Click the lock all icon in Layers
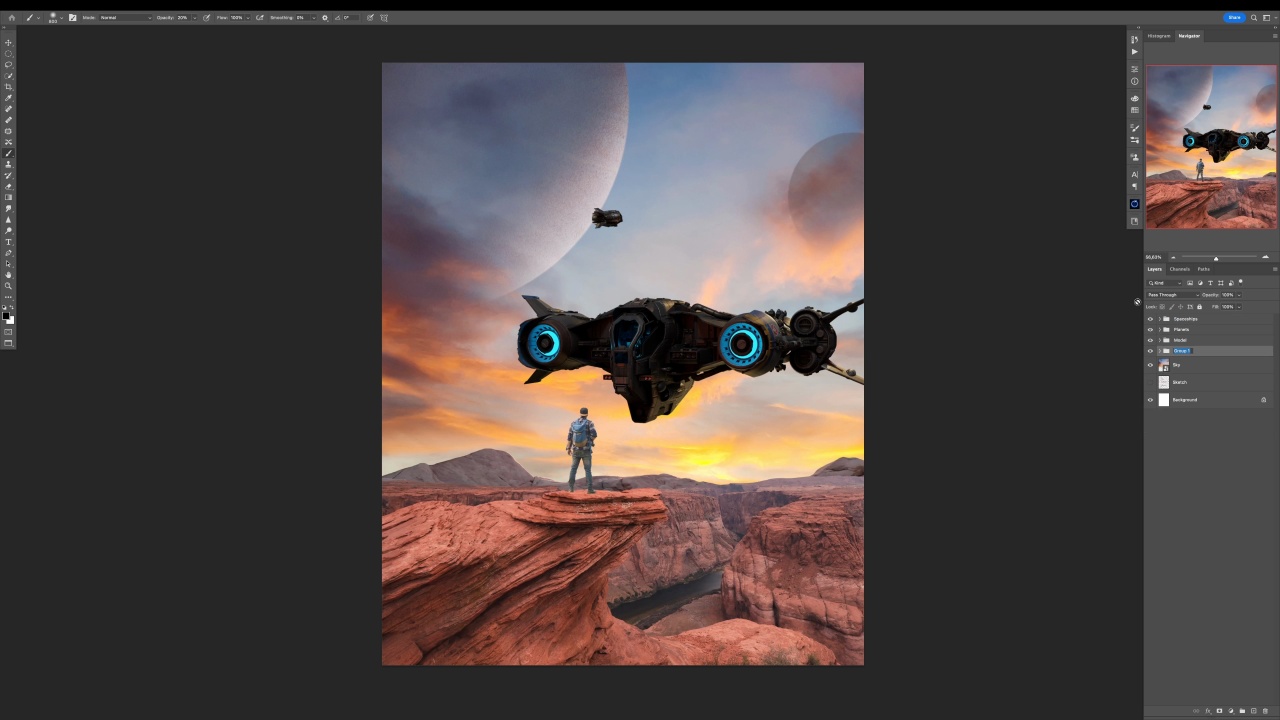Viewport: 1280px width, 720px height. pos(1200,307)
